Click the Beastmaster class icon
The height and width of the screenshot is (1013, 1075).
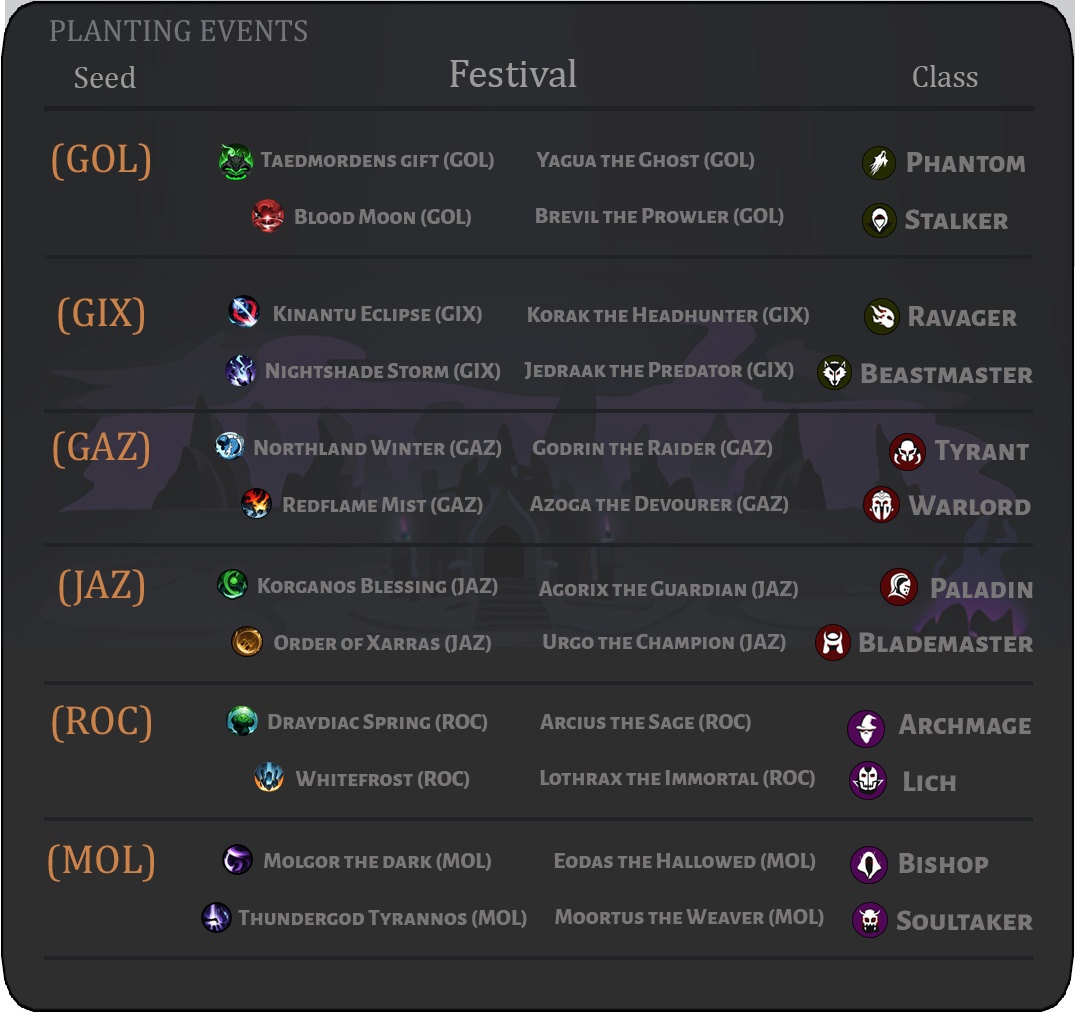834,373
